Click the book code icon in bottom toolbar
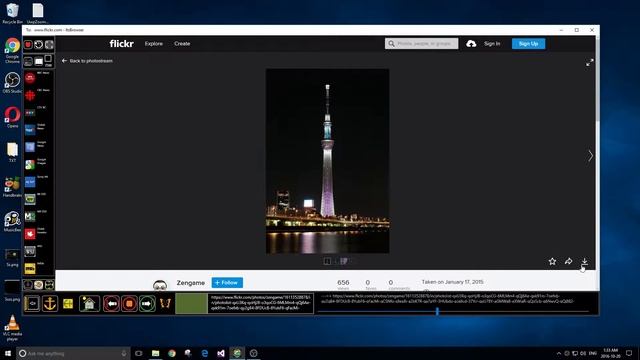The width and height of the screenshot is (640, 360). tap(32, 304)
